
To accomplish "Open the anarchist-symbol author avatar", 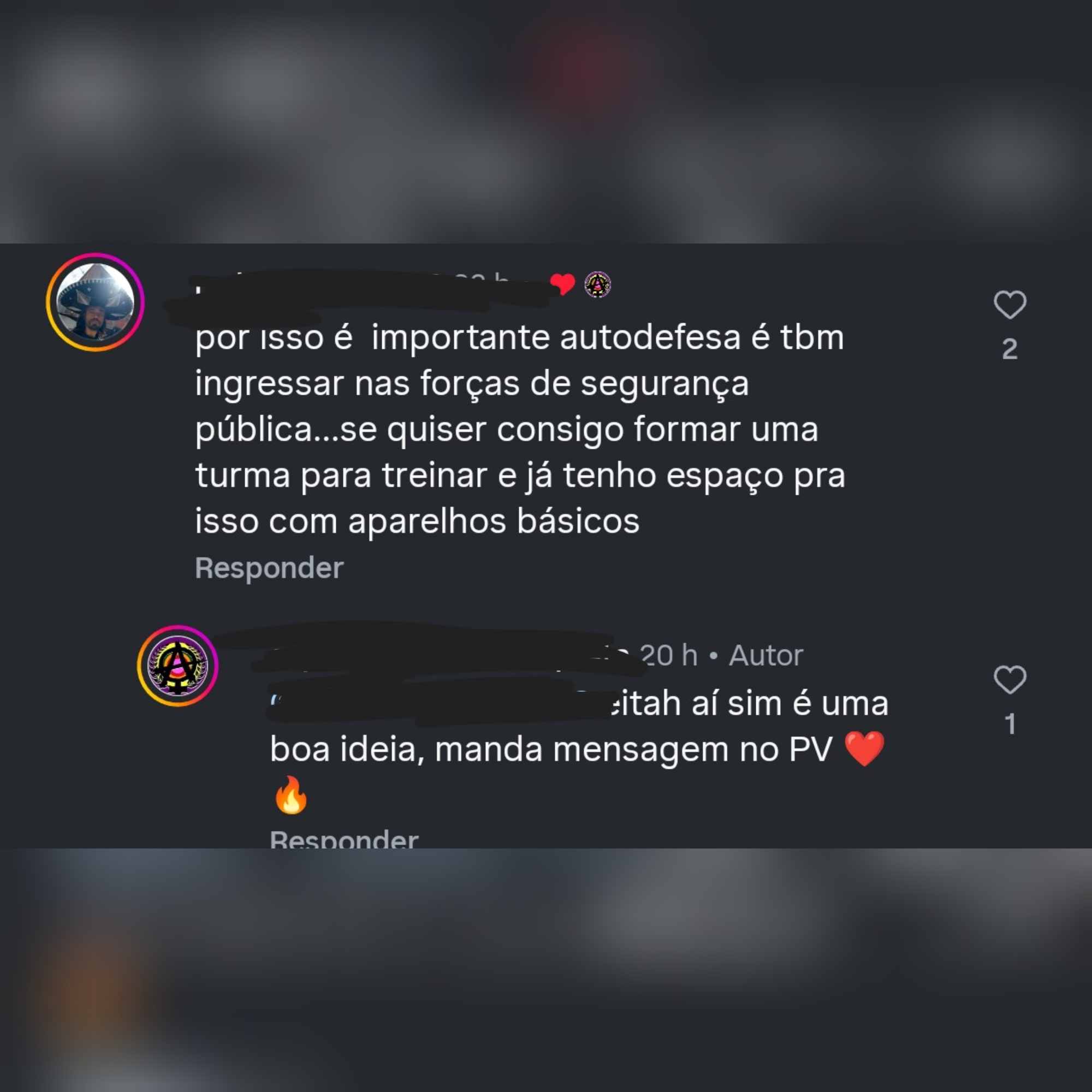I will pos(177,666).
